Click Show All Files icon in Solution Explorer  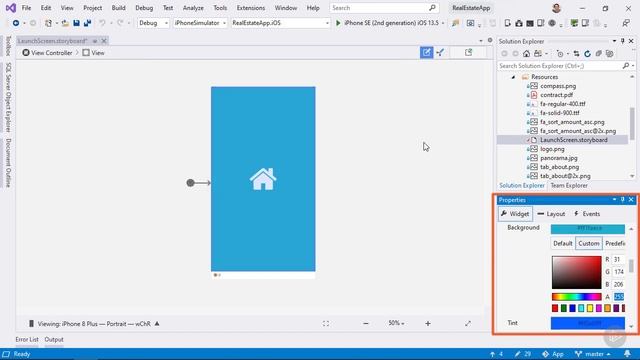[x=609, y=53]
